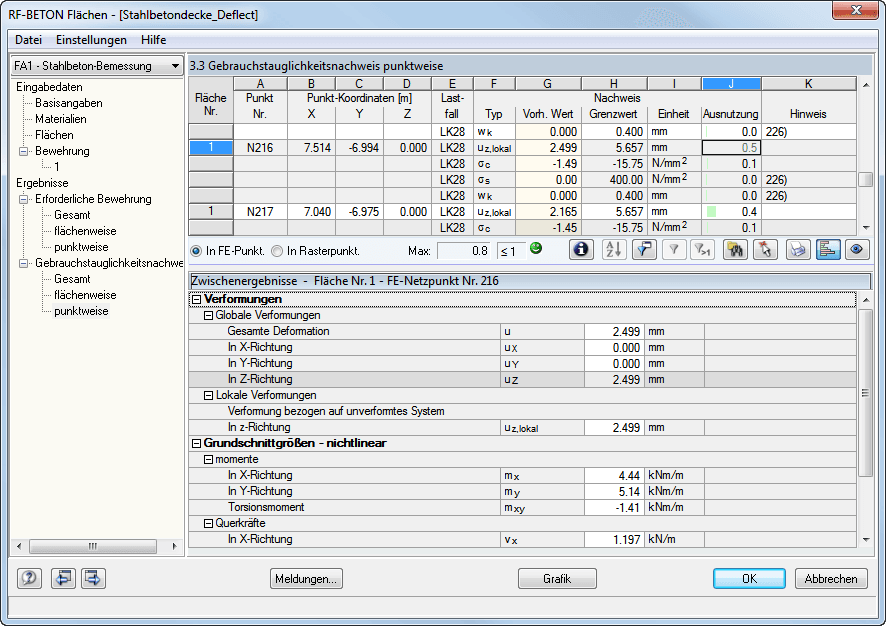Click Grenzwert cell 400.00
Viewport: 886px width, 626px height.
(x=614, y=180)
